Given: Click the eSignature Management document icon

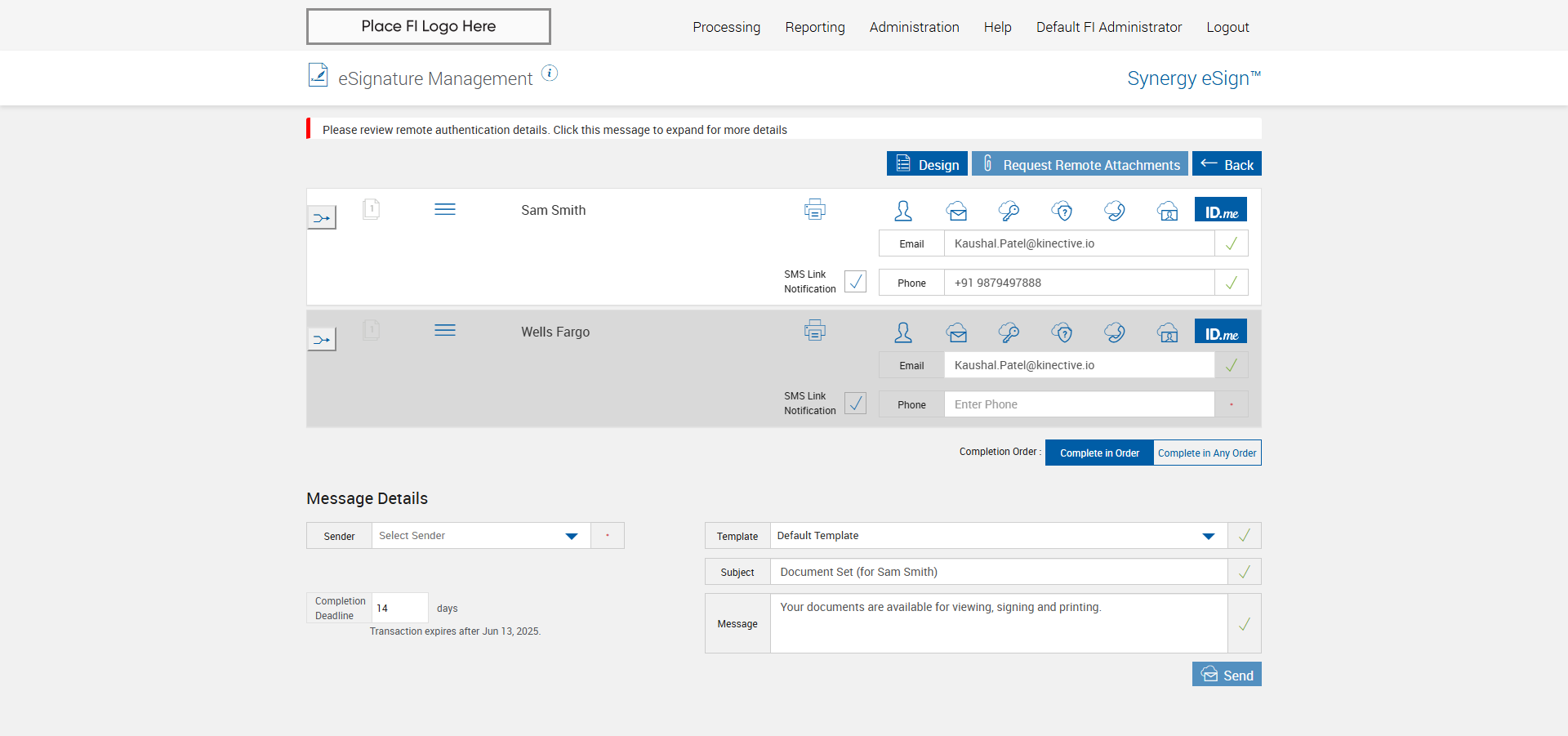Looking at the screenshot, I should 318,75.
